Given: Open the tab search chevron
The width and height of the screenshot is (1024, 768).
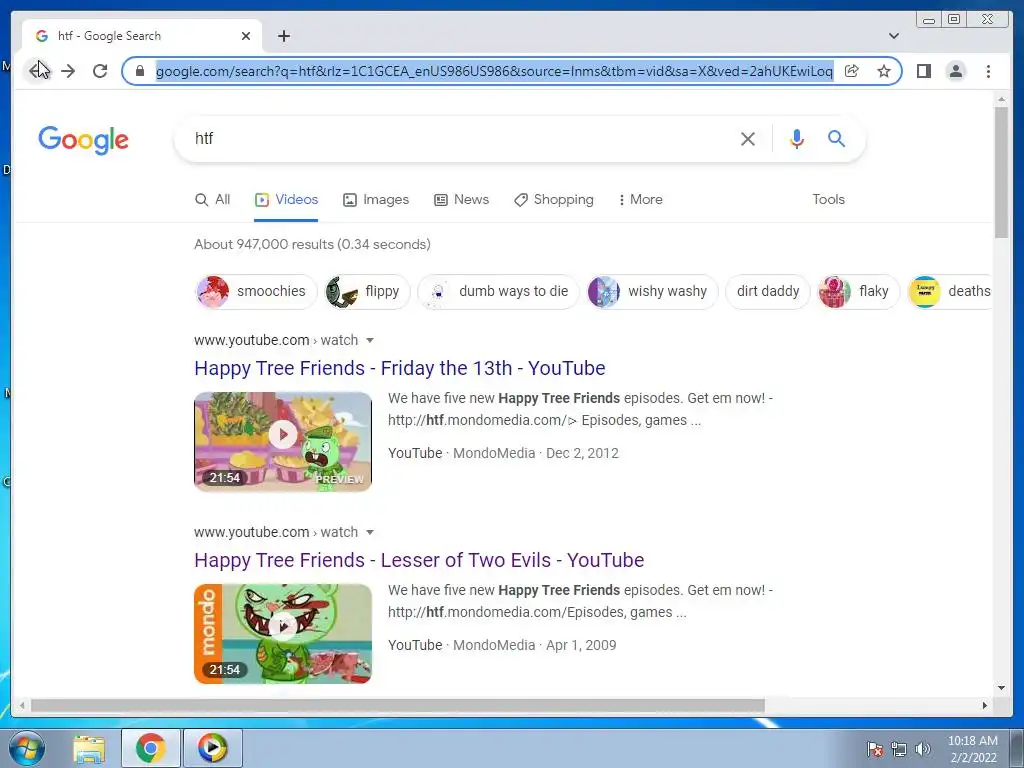Looking at the screenshot, I should click(x=893, y=36).
